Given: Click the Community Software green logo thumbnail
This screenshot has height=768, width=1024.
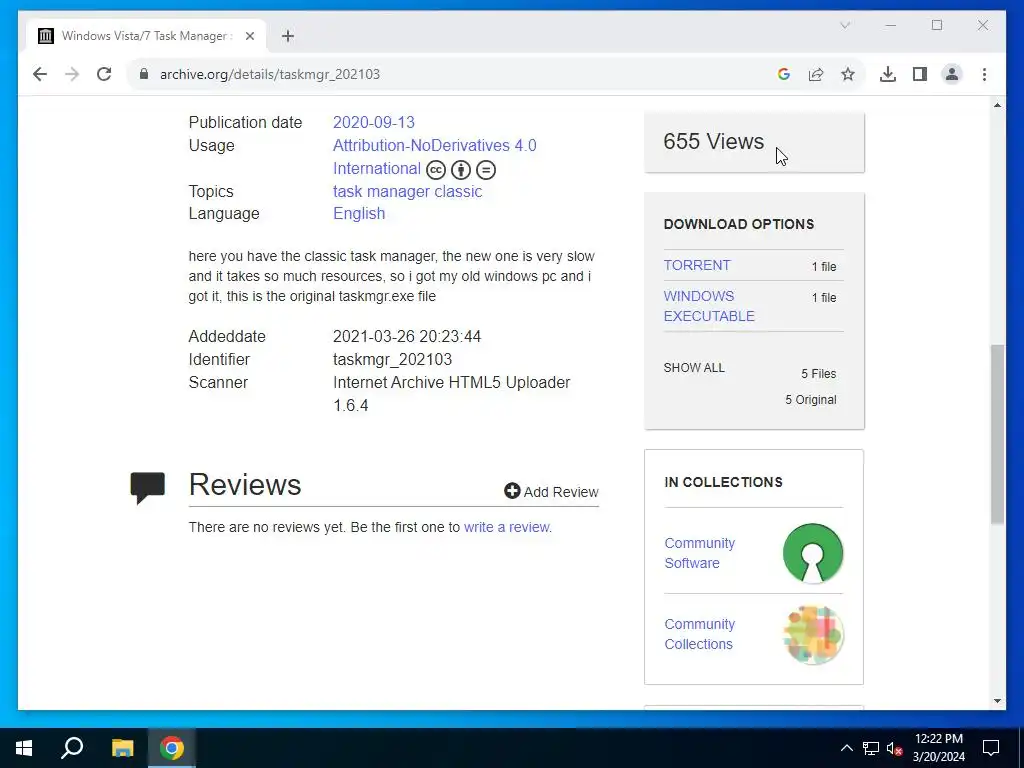Looking at the screenshot, I should [x=813, y=553].
